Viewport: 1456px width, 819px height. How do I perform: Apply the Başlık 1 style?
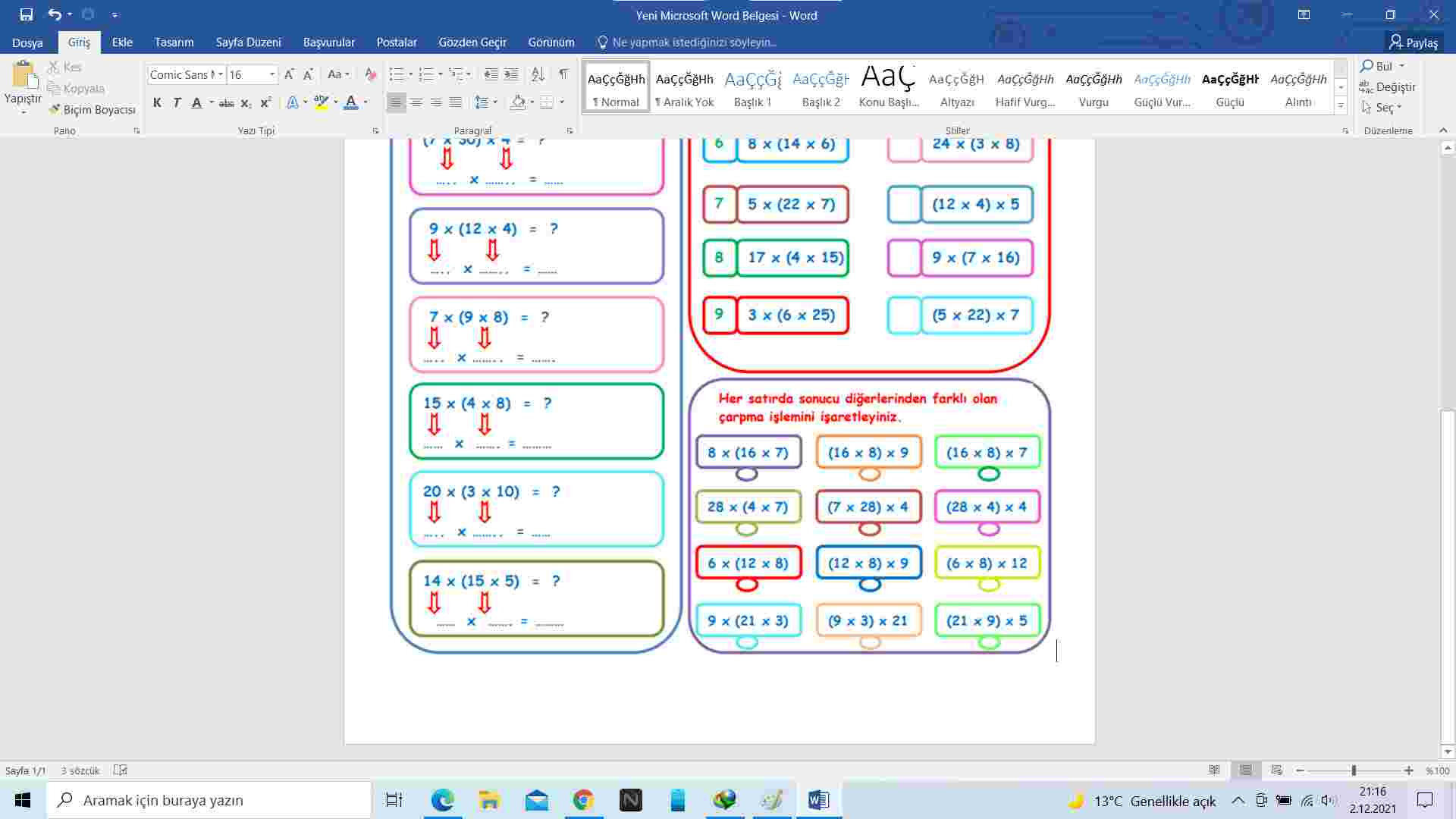coord(752,87)
